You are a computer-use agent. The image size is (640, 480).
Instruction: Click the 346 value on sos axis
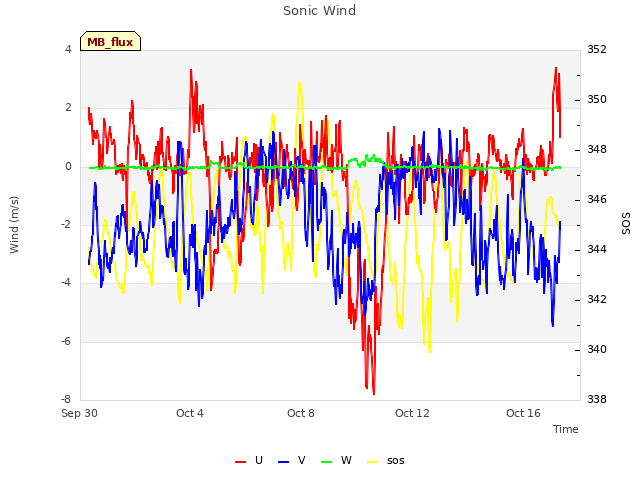597,199
